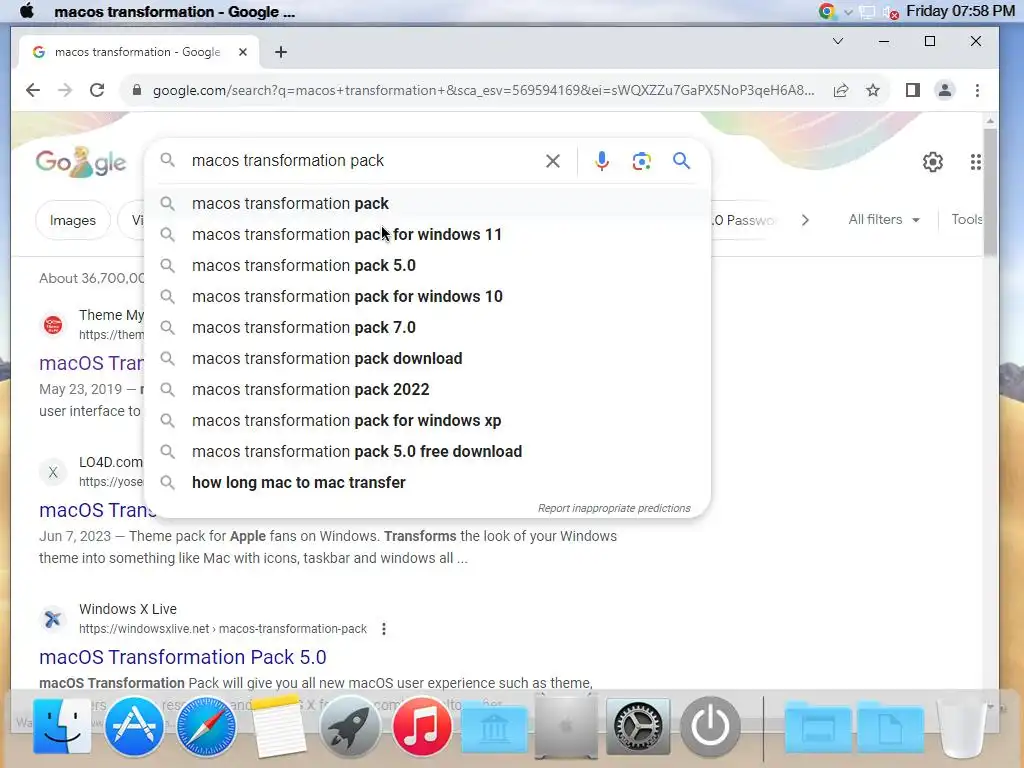Open System Preferences gear in dock

638,726
